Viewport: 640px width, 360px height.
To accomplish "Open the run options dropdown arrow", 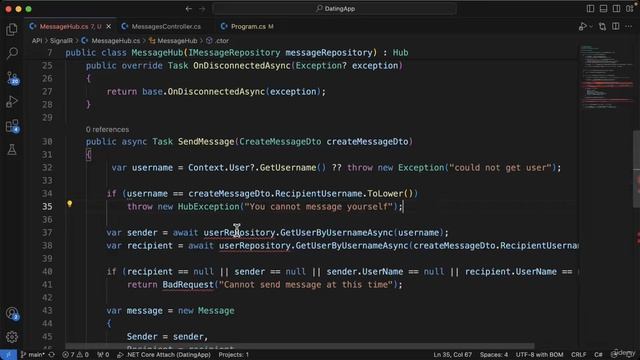I will [591, 27].
